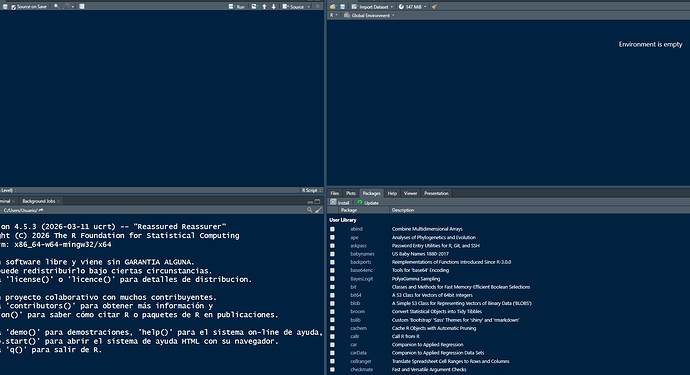690x375 pixels.
Task: Check the BayesLogit package checkbox
Action: (x=332, y=279)
